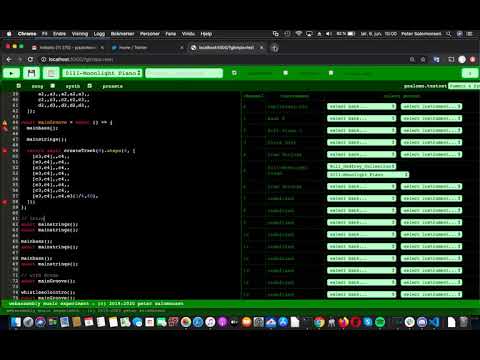
Task: Save the song with the floppy disk icon
Action: pos(32,73)
